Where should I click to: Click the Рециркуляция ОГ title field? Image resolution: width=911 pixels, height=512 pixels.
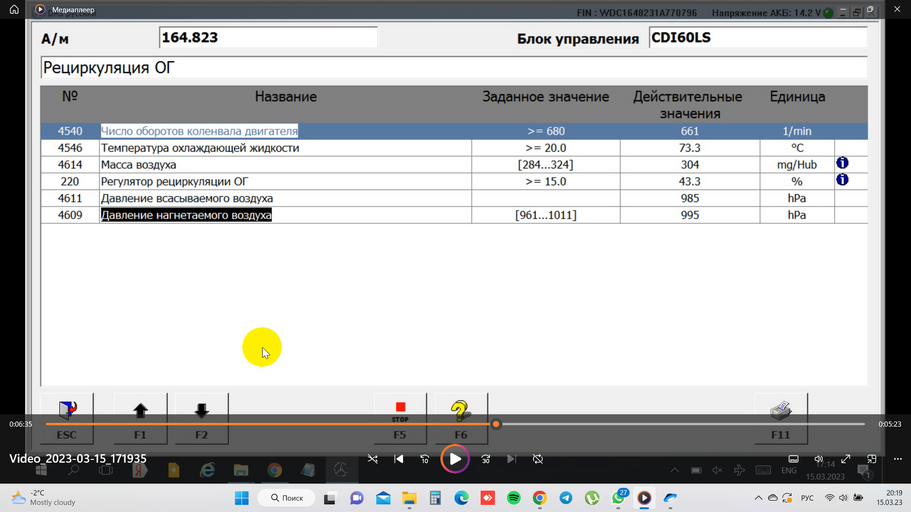(454, 67)
